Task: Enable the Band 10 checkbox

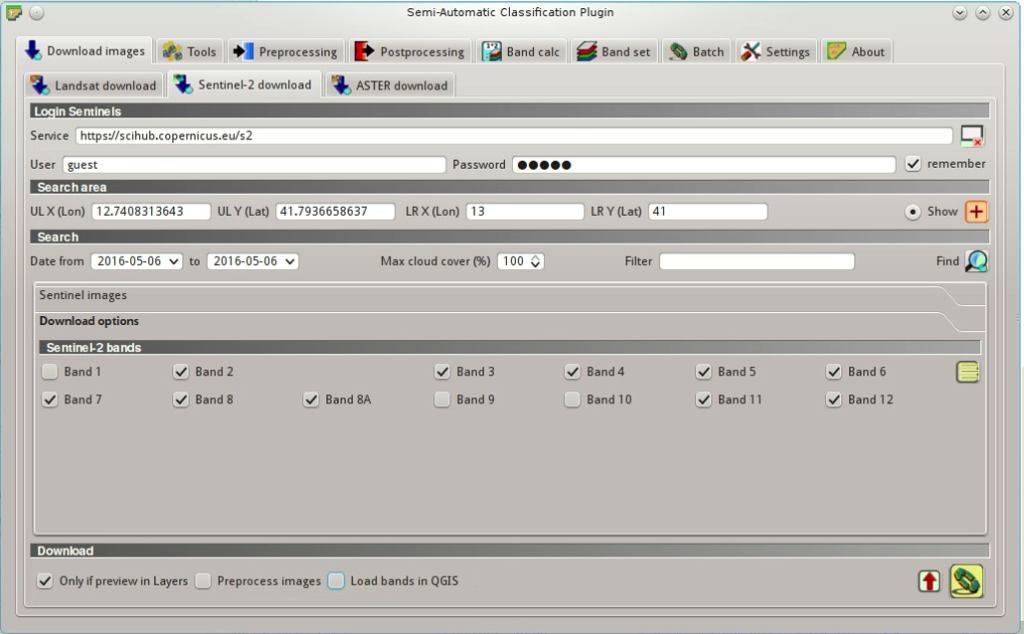Action: click(x=572, y=399)
